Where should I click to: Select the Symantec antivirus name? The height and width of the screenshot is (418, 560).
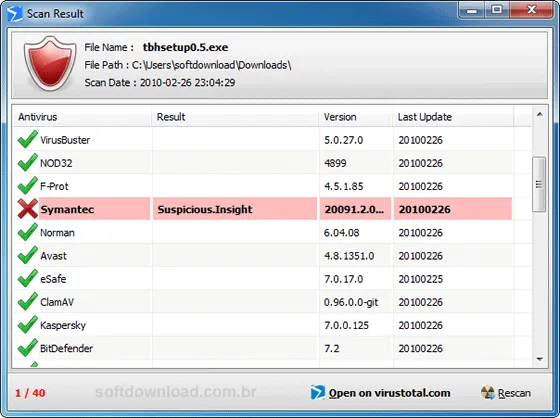click(67, 209)
